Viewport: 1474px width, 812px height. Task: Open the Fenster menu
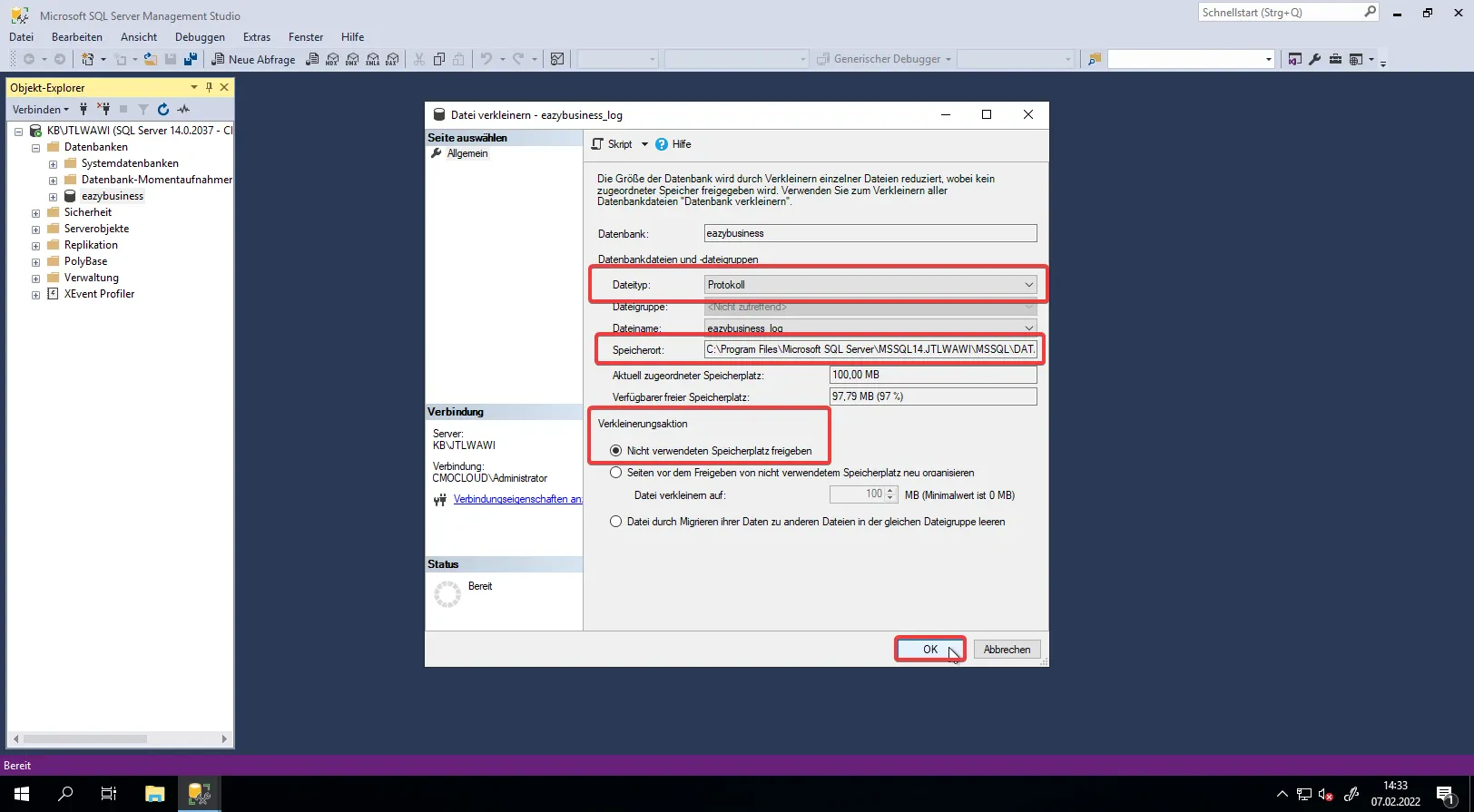point(306,37)
